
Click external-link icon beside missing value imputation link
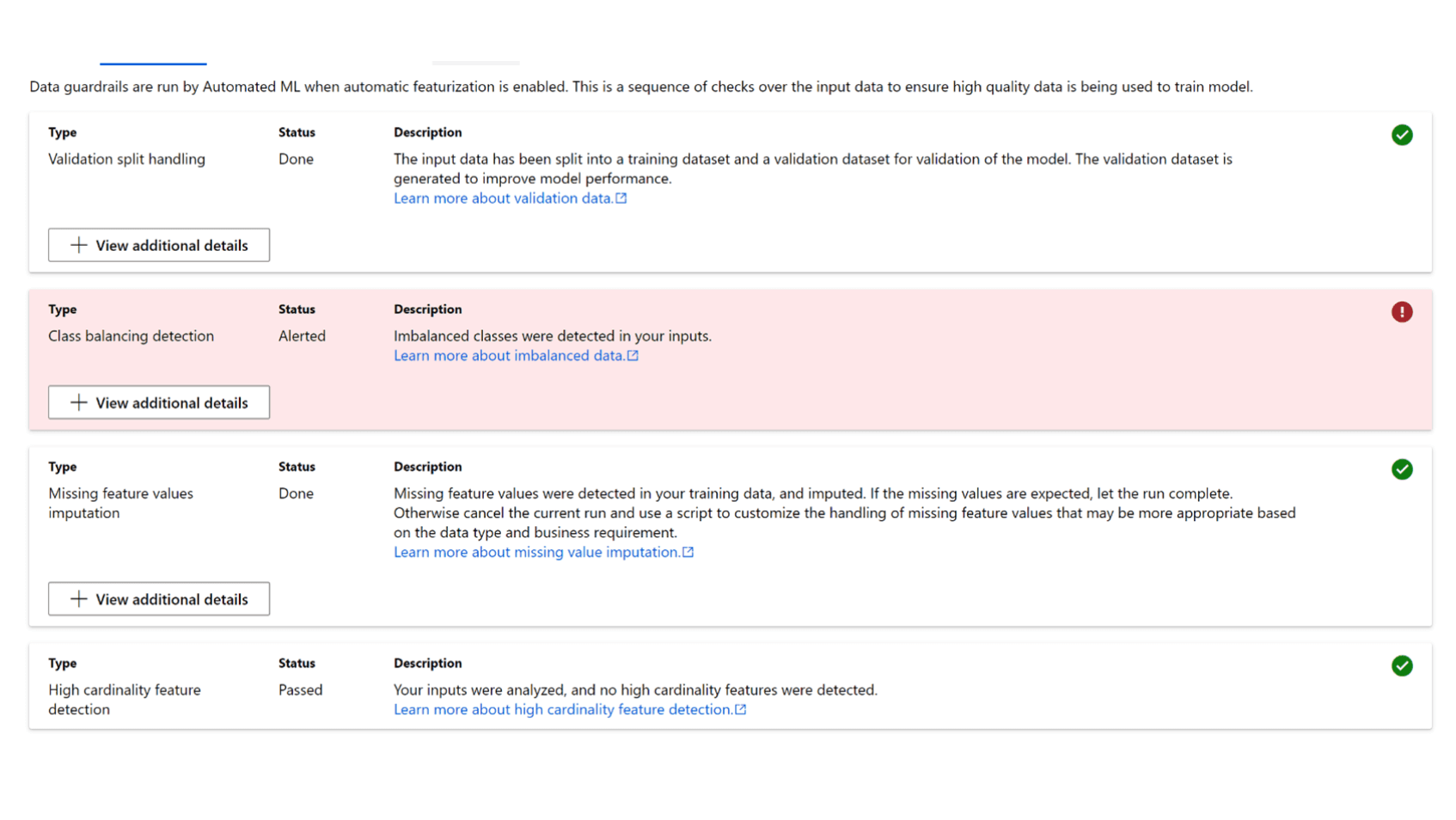(x=688, y=553)
